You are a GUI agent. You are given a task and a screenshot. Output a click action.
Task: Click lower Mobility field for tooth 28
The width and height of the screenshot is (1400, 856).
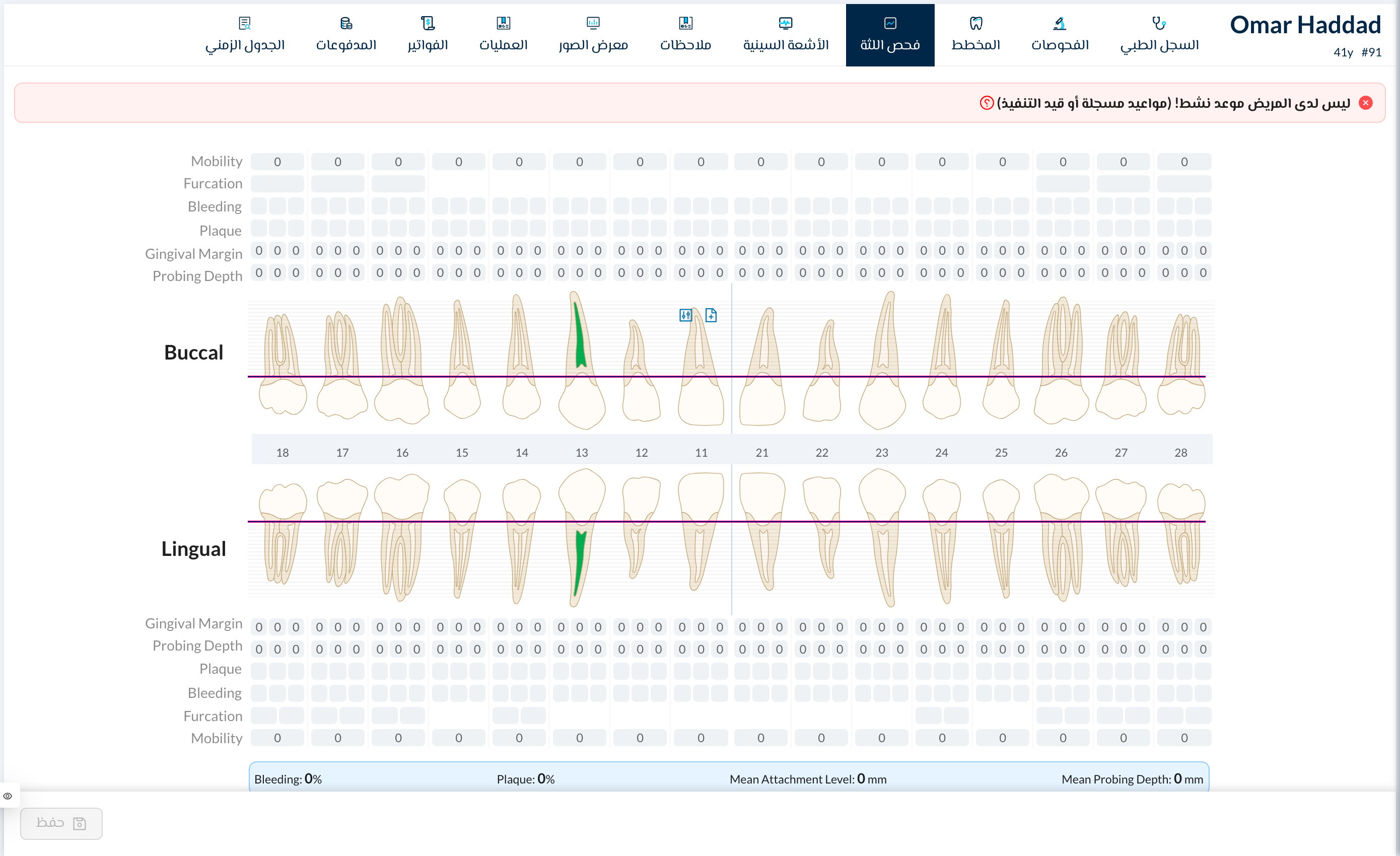[x=1184, y=738]
